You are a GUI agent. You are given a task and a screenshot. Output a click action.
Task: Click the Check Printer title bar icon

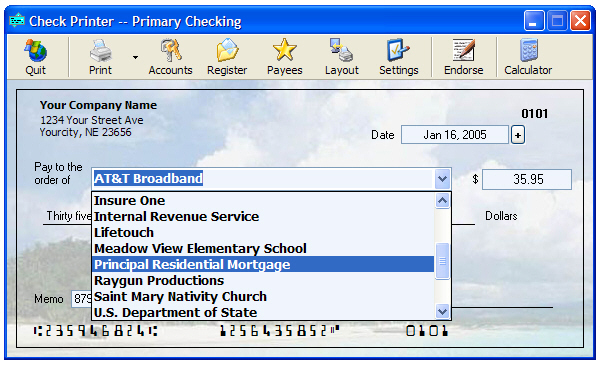point(17,21)
